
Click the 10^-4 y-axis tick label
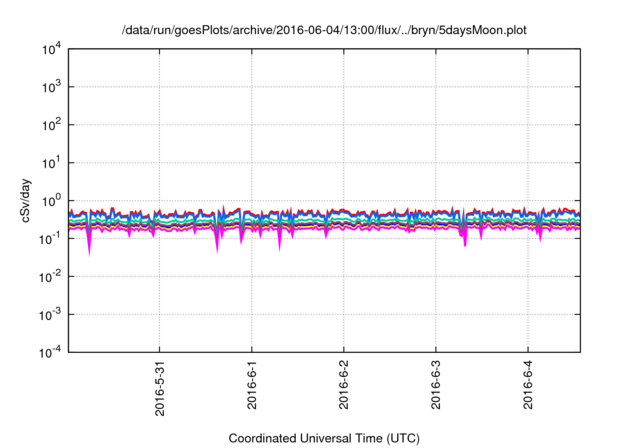(51, 352)
